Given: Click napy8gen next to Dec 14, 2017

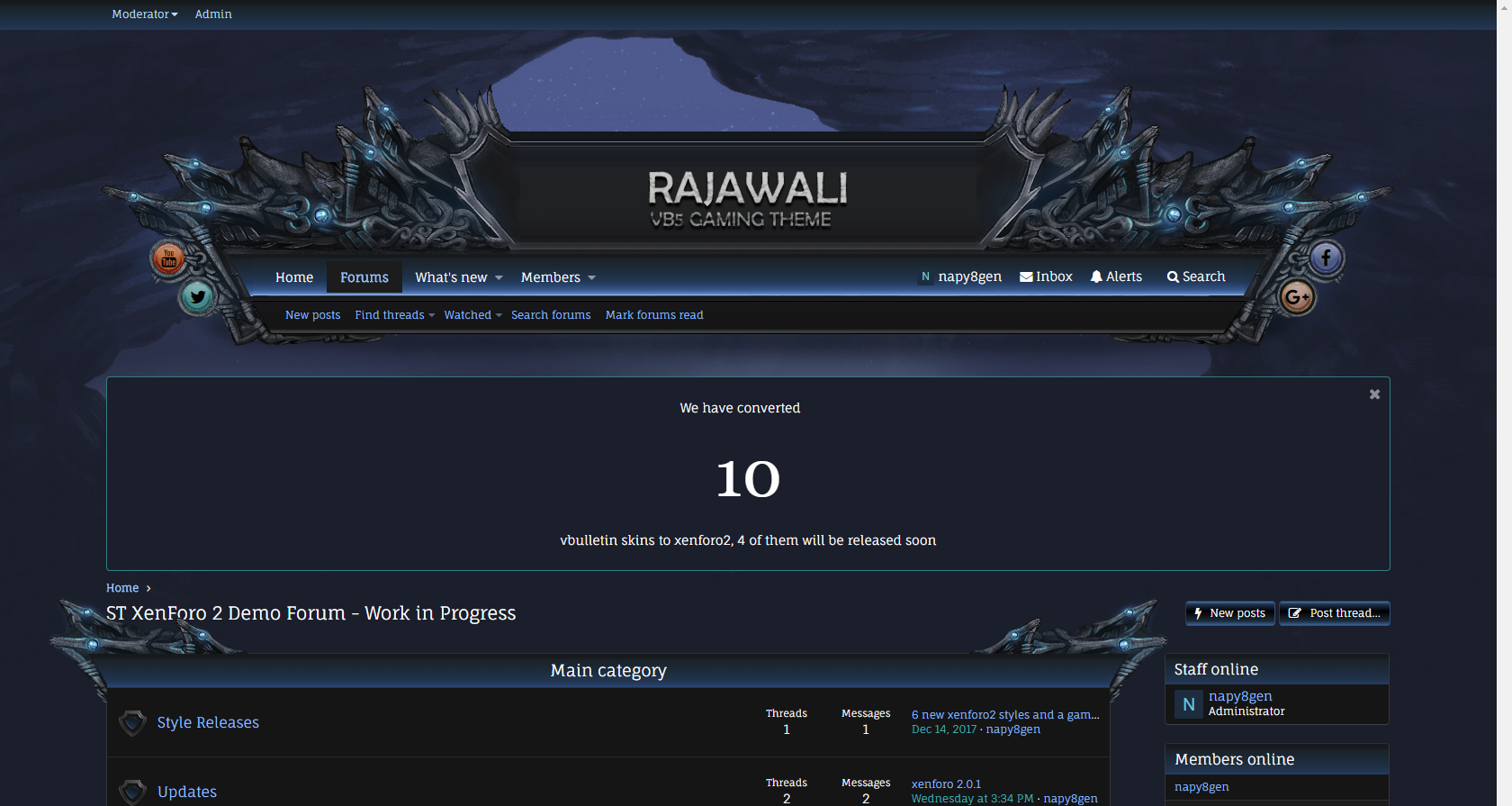Looking at the screenshot, I should [1013, 729].
